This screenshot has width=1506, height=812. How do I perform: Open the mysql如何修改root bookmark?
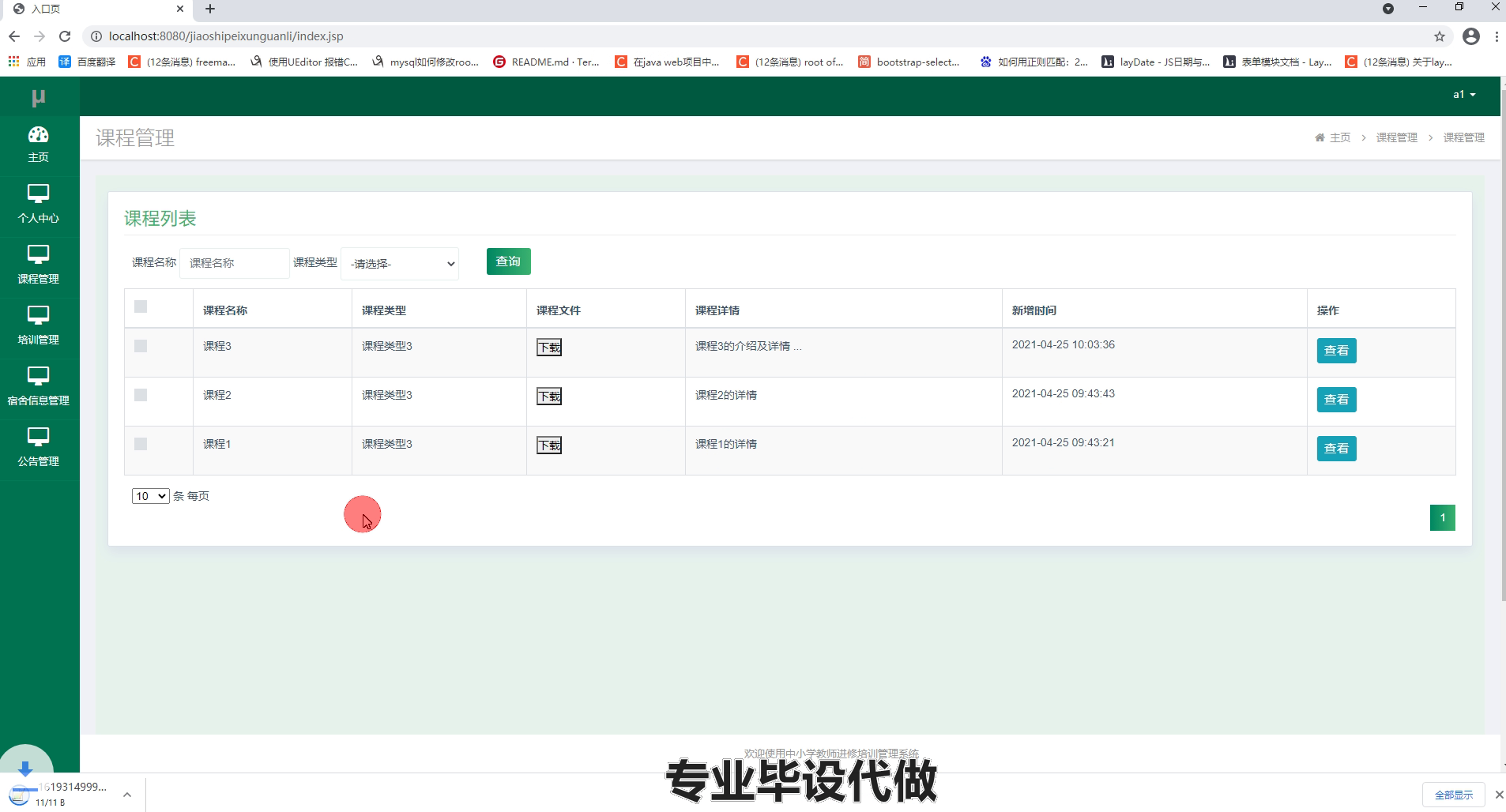[425, 62]
